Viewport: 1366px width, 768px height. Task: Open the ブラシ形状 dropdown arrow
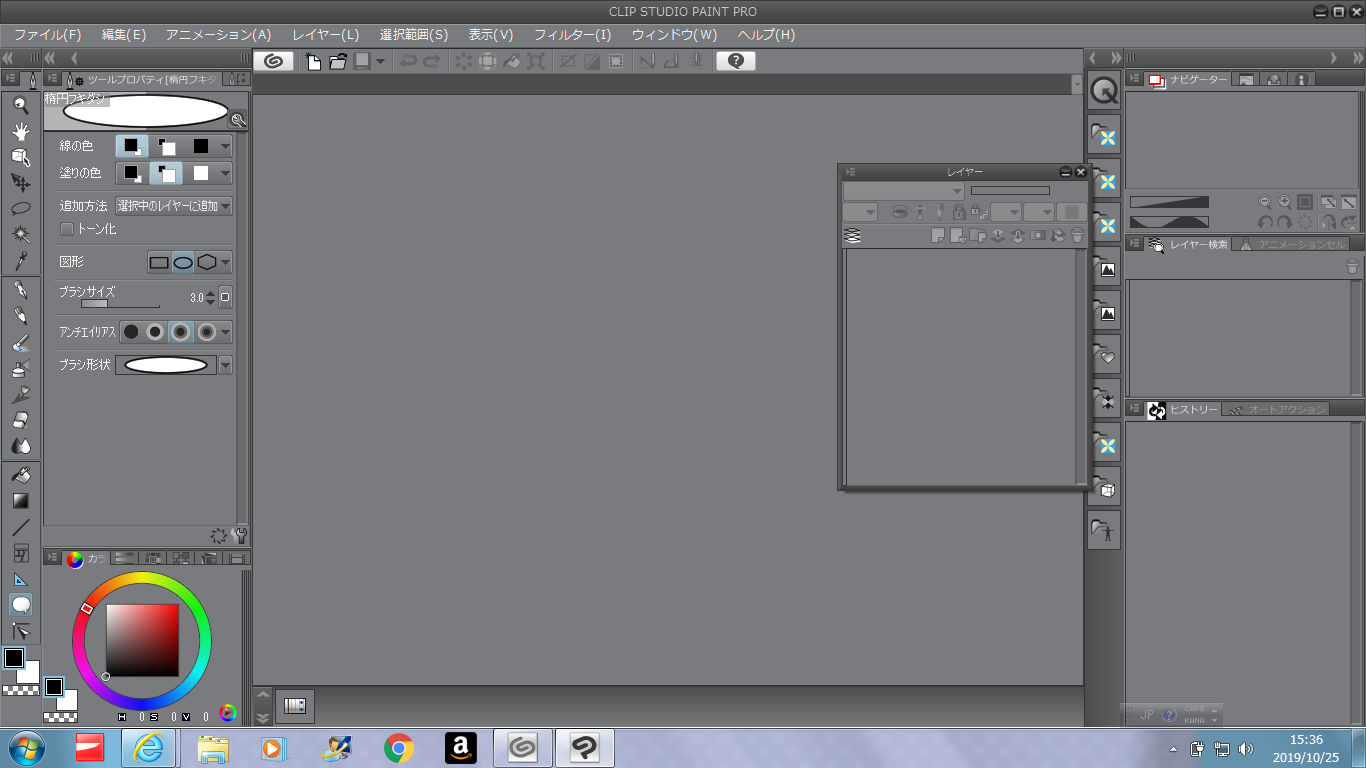coord(225,365)
